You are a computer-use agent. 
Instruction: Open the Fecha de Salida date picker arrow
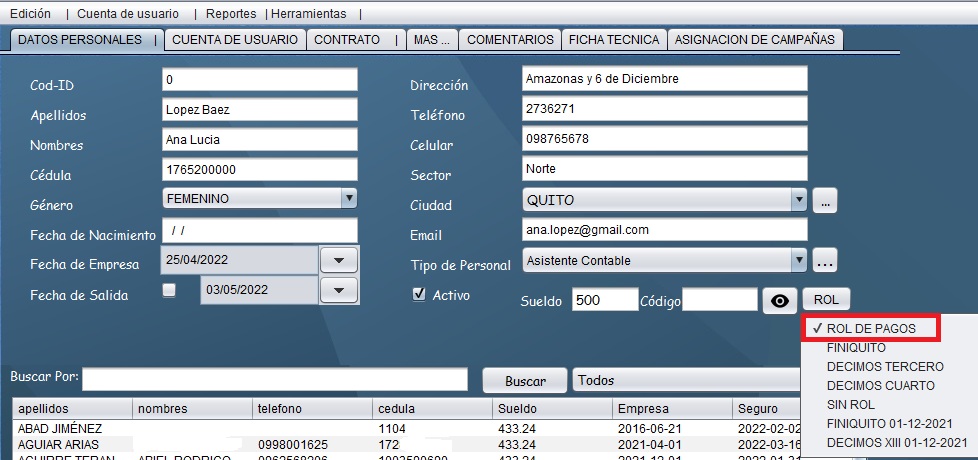click(x=338, y=290)
